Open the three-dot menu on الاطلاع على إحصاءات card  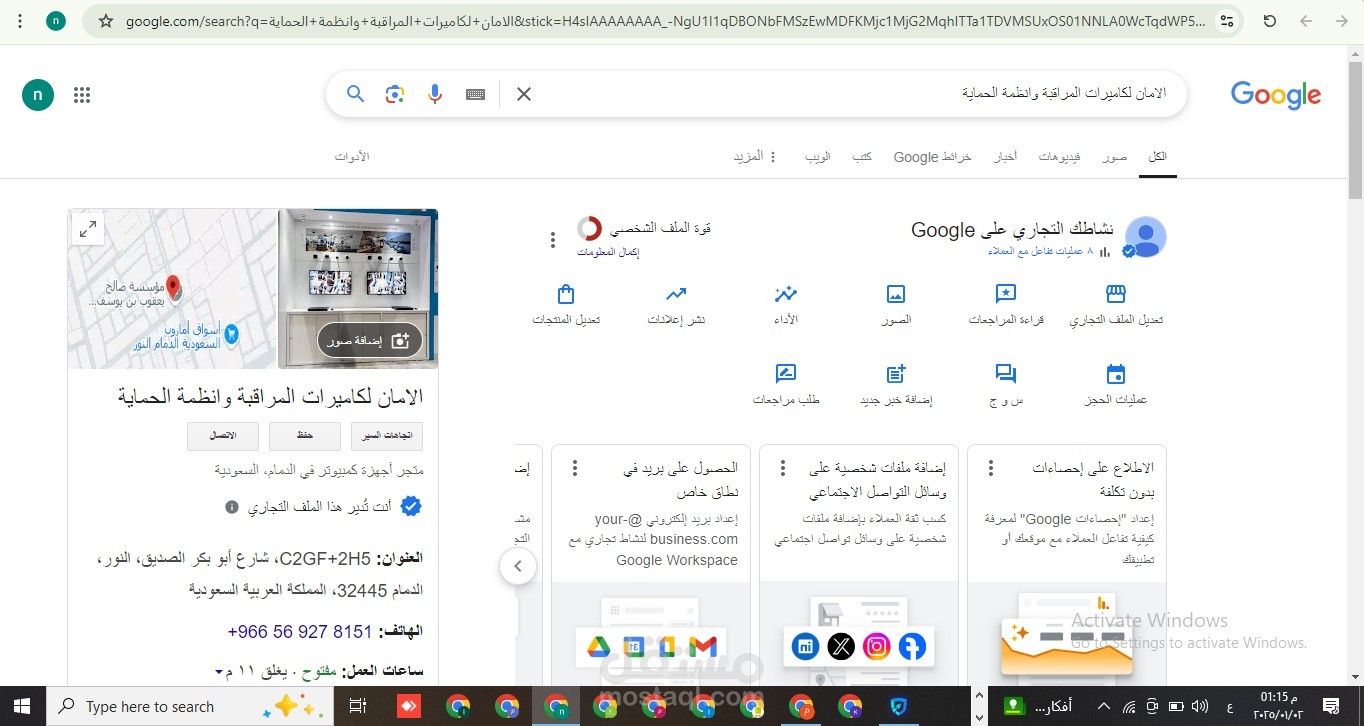tap(991, 468)
